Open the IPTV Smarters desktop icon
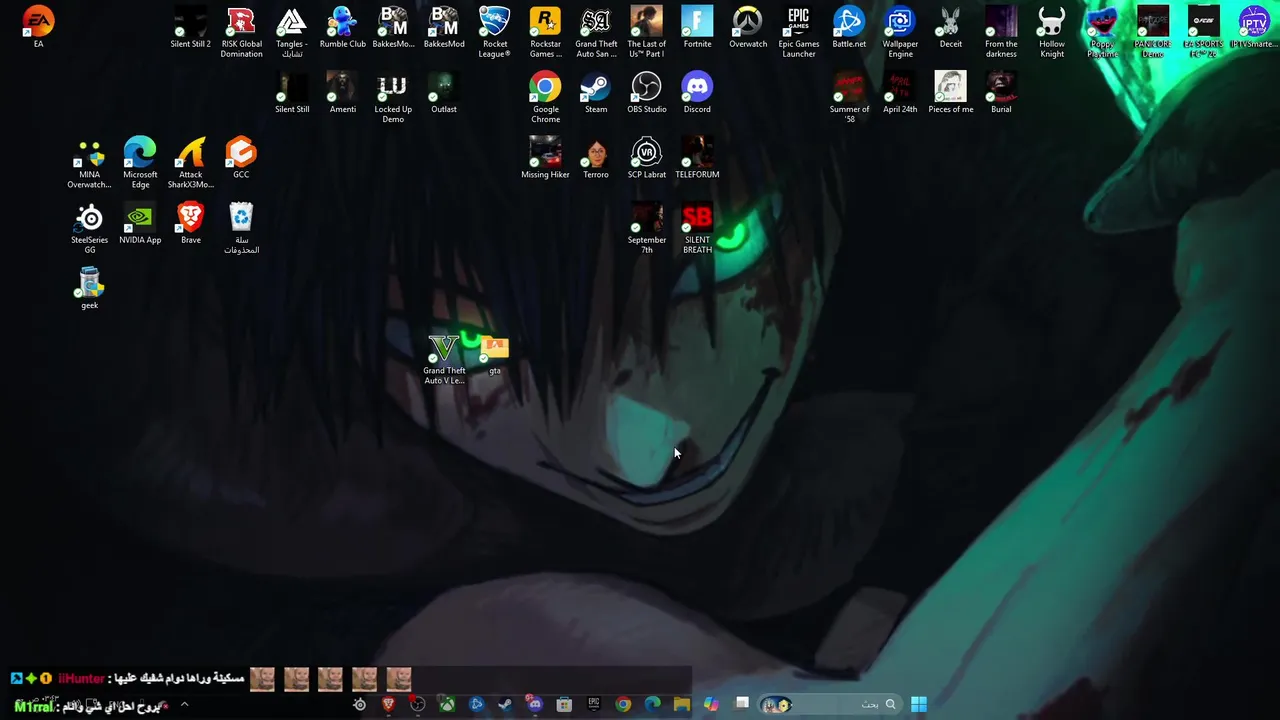 [1254, 27]
